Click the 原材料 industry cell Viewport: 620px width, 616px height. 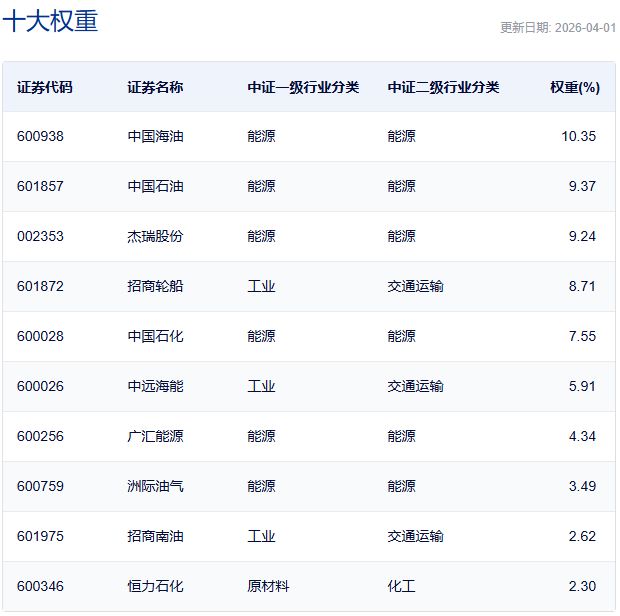point(268,586)
